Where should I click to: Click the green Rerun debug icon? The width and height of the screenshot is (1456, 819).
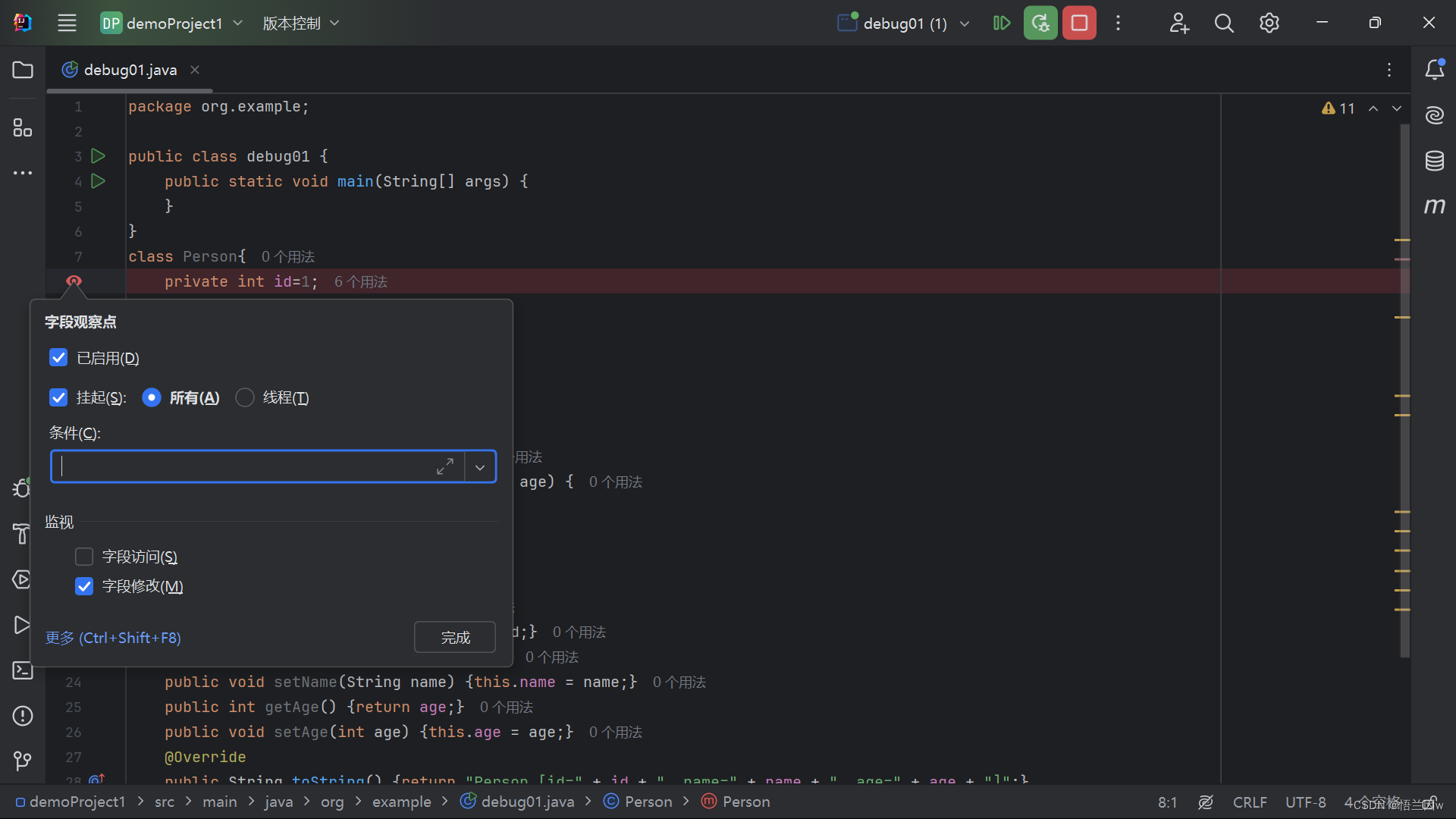[x=1040, y=23]
